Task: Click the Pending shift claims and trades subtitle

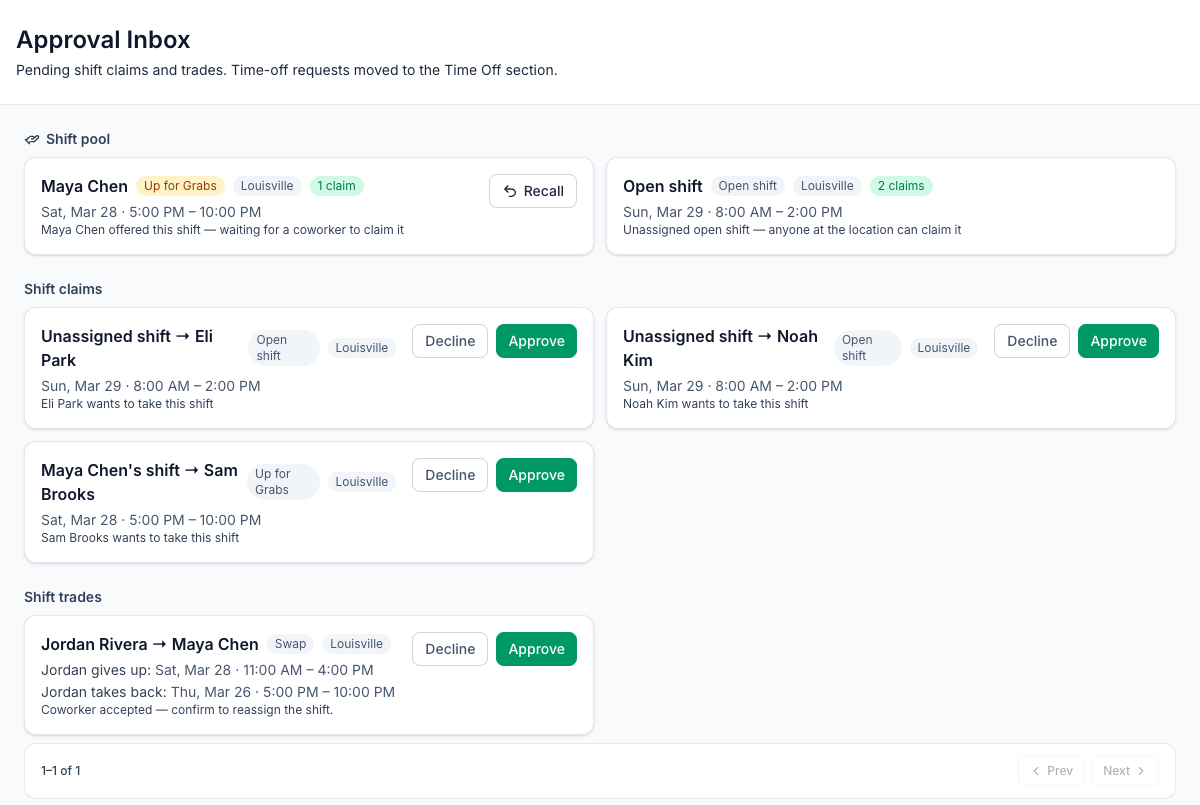Action: coord(286,70)
